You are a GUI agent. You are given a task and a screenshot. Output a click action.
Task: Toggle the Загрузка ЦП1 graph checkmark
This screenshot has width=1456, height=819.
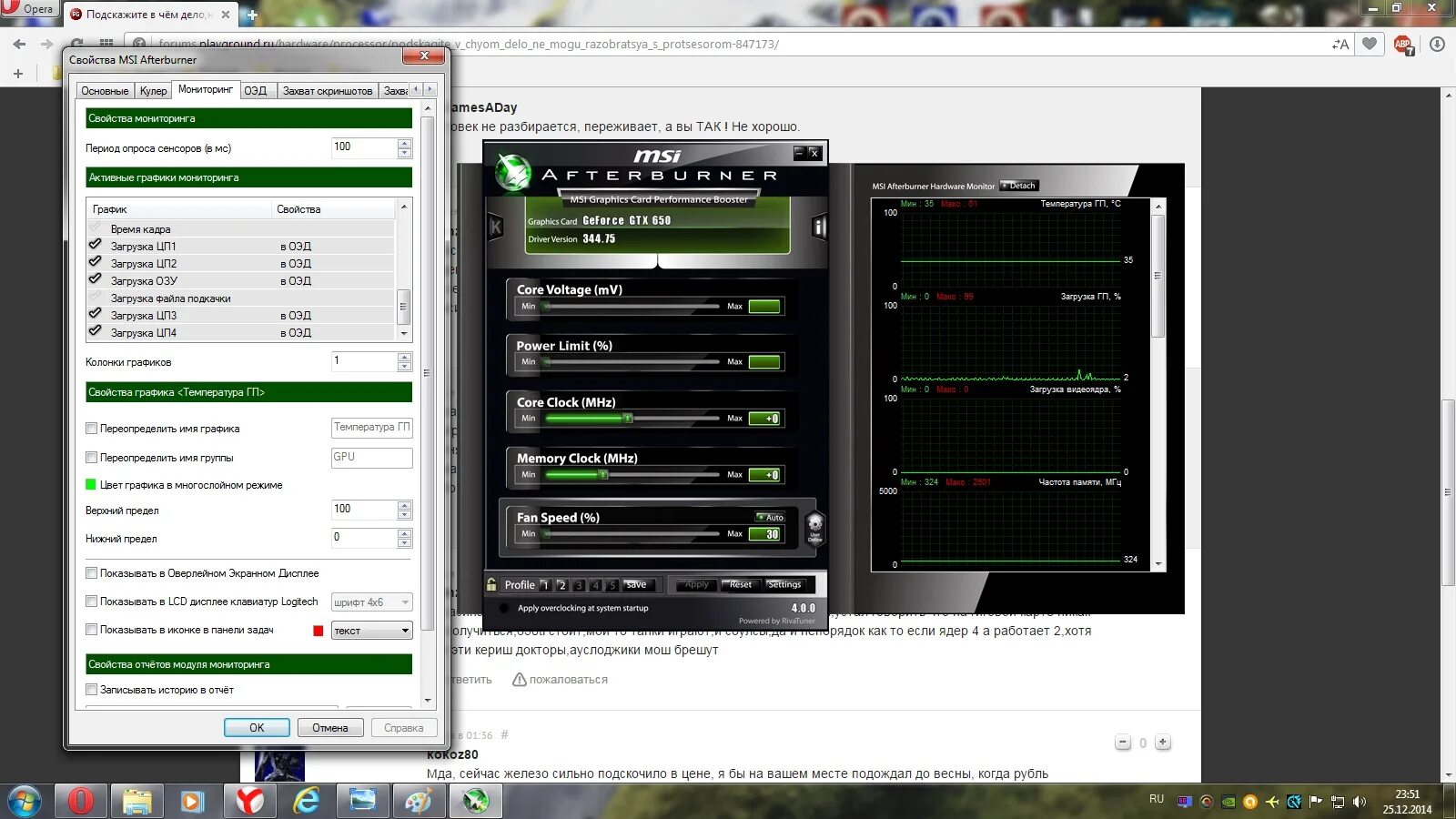(95, 246)
